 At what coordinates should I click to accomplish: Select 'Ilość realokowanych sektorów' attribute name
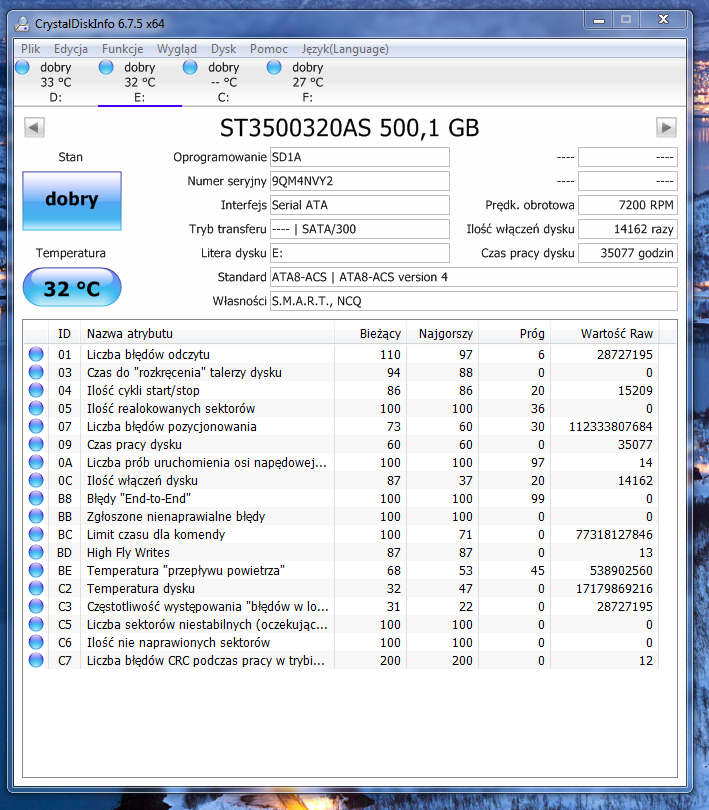pos(171,409)
